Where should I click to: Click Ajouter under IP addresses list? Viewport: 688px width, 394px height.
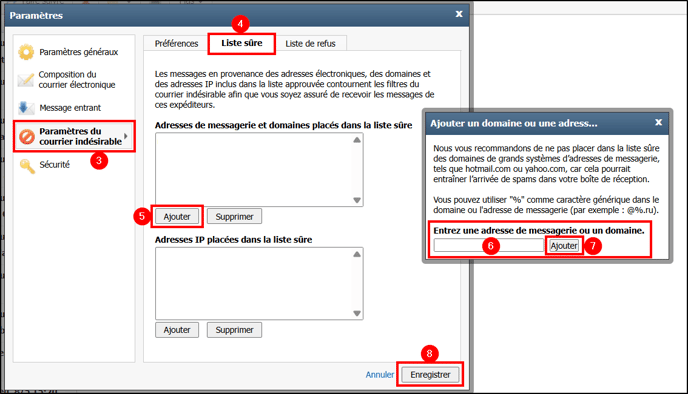coord(177,330)
